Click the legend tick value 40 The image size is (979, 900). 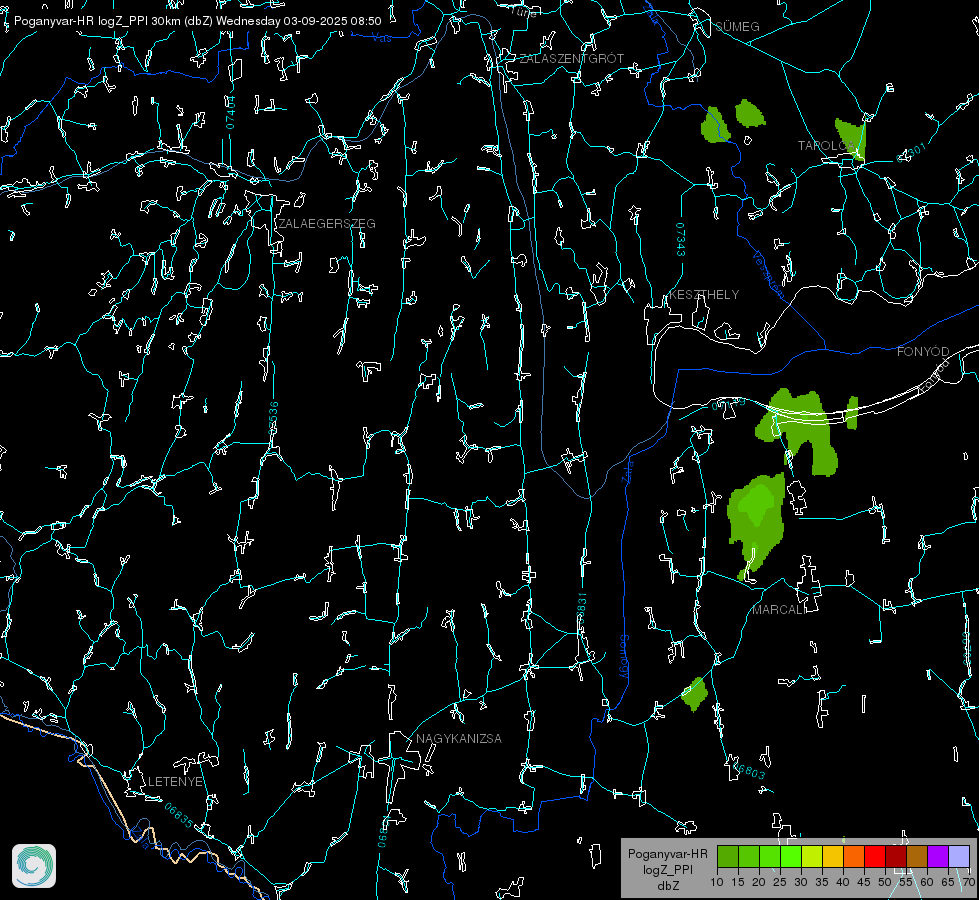[x=843, y=882]
